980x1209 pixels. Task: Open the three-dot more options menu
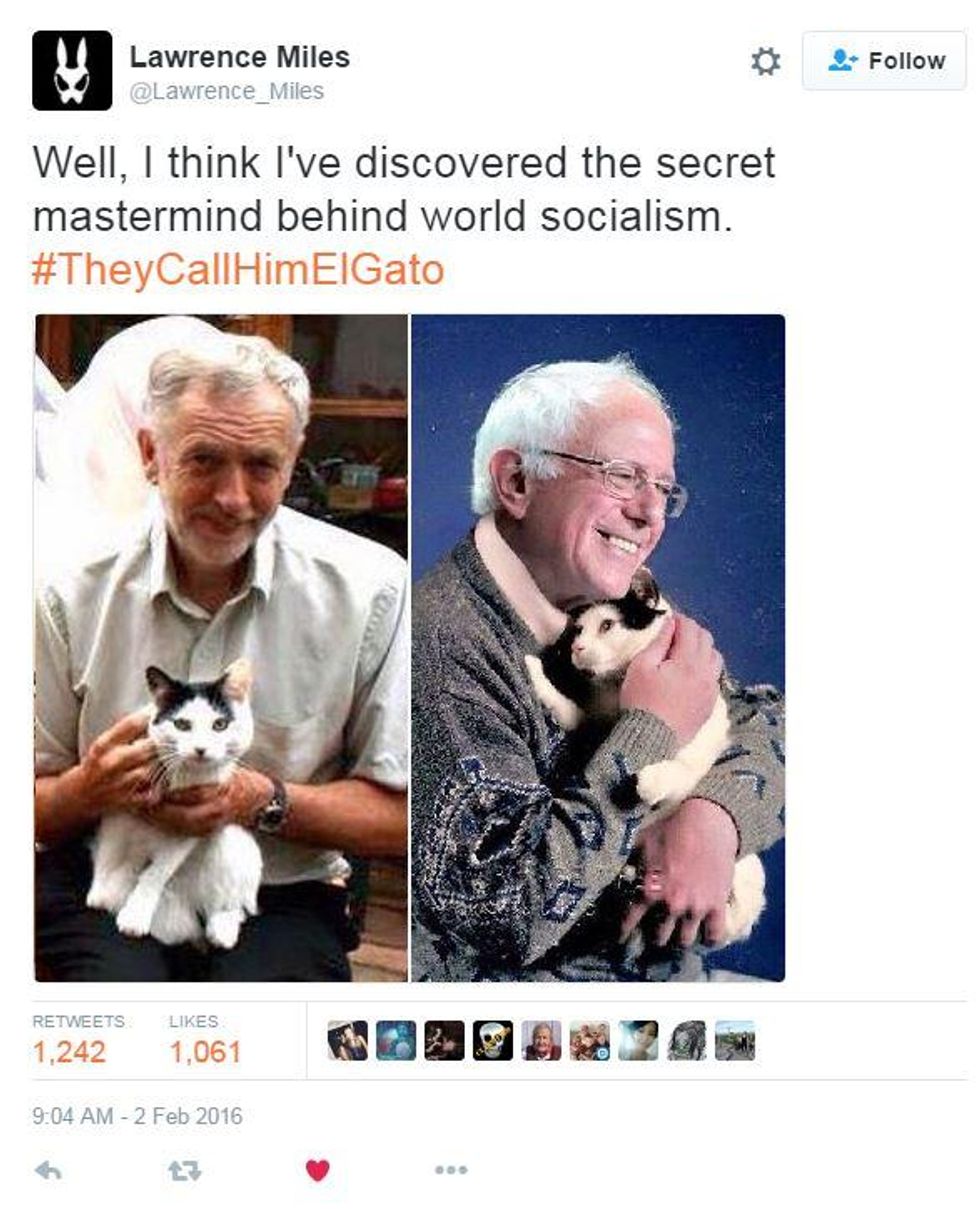click(x=451, y=1169)
